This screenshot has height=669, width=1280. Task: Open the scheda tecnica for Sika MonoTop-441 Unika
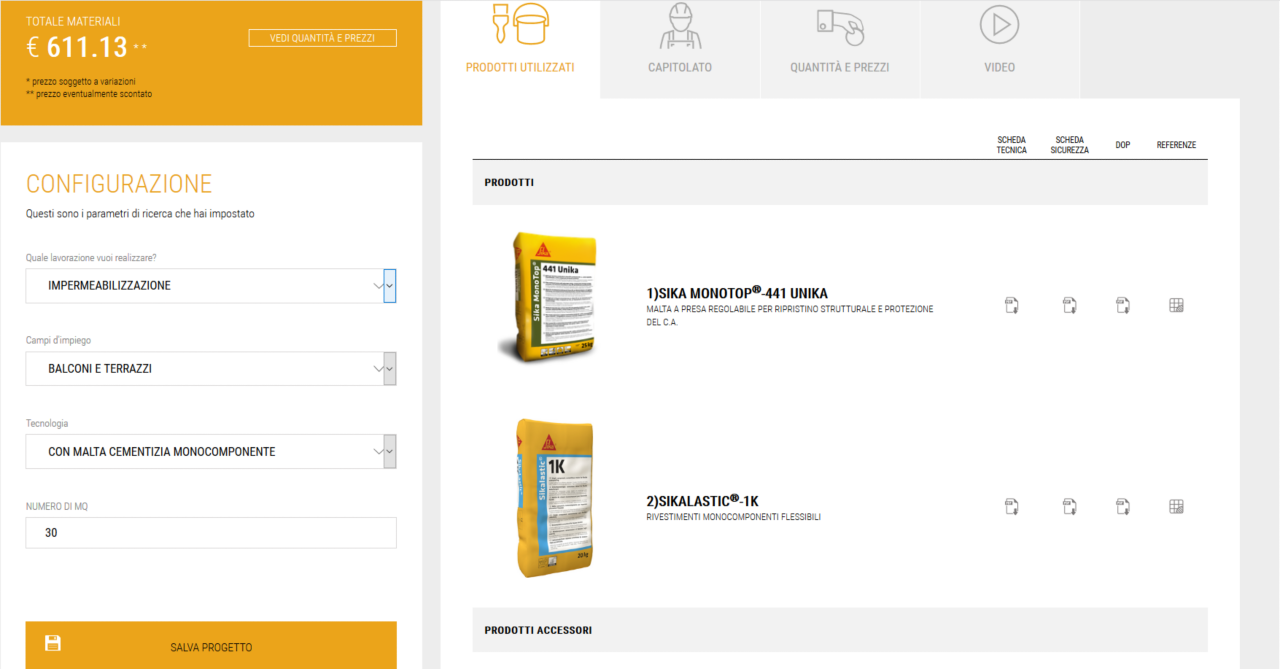point(1011,305)
